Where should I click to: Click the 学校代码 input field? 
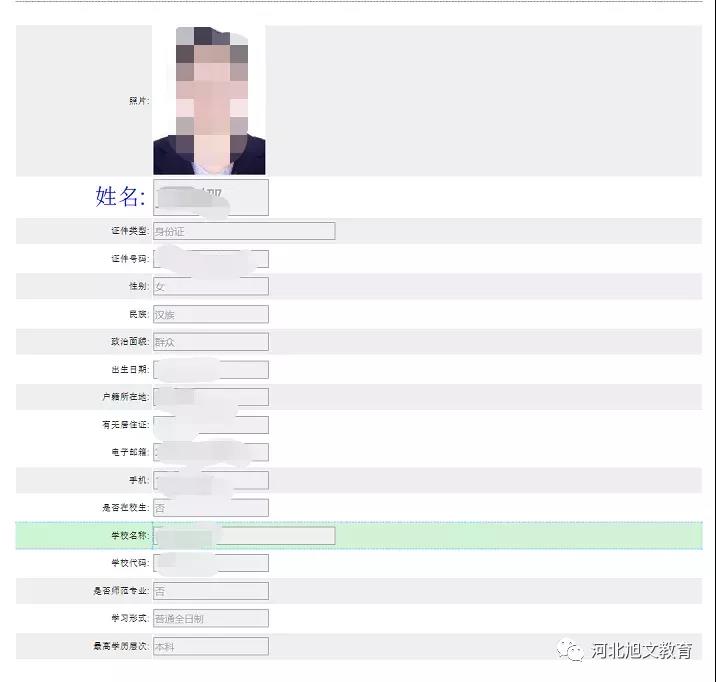(x=211, y=563)
